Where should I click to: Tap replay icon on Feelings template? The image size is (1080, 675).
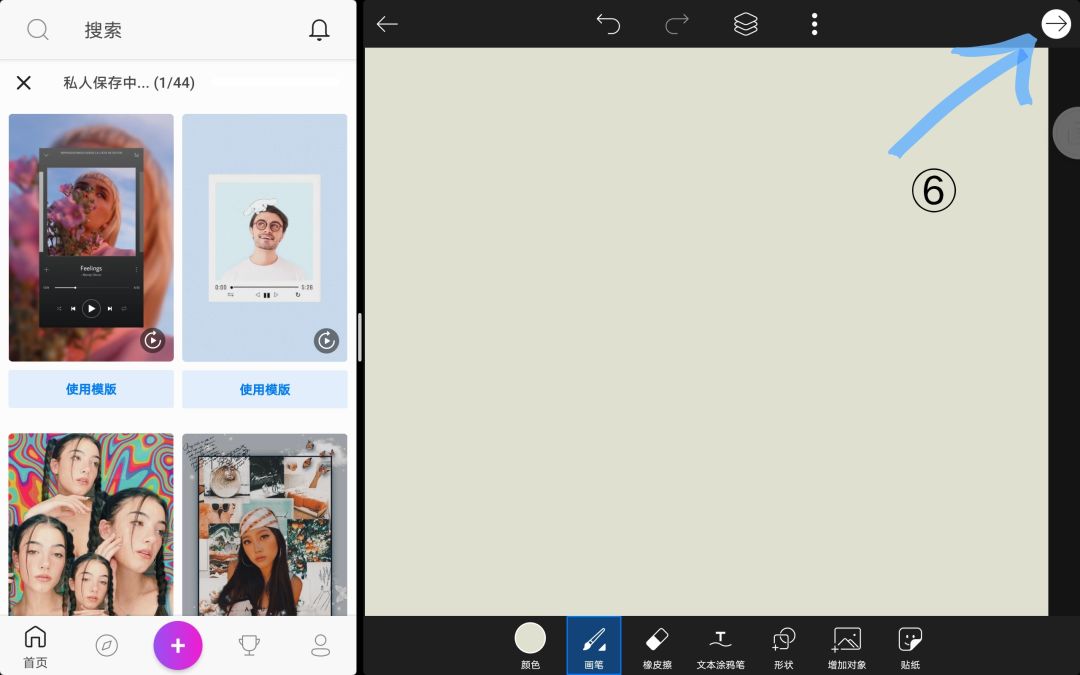click(x=152, y=340)
